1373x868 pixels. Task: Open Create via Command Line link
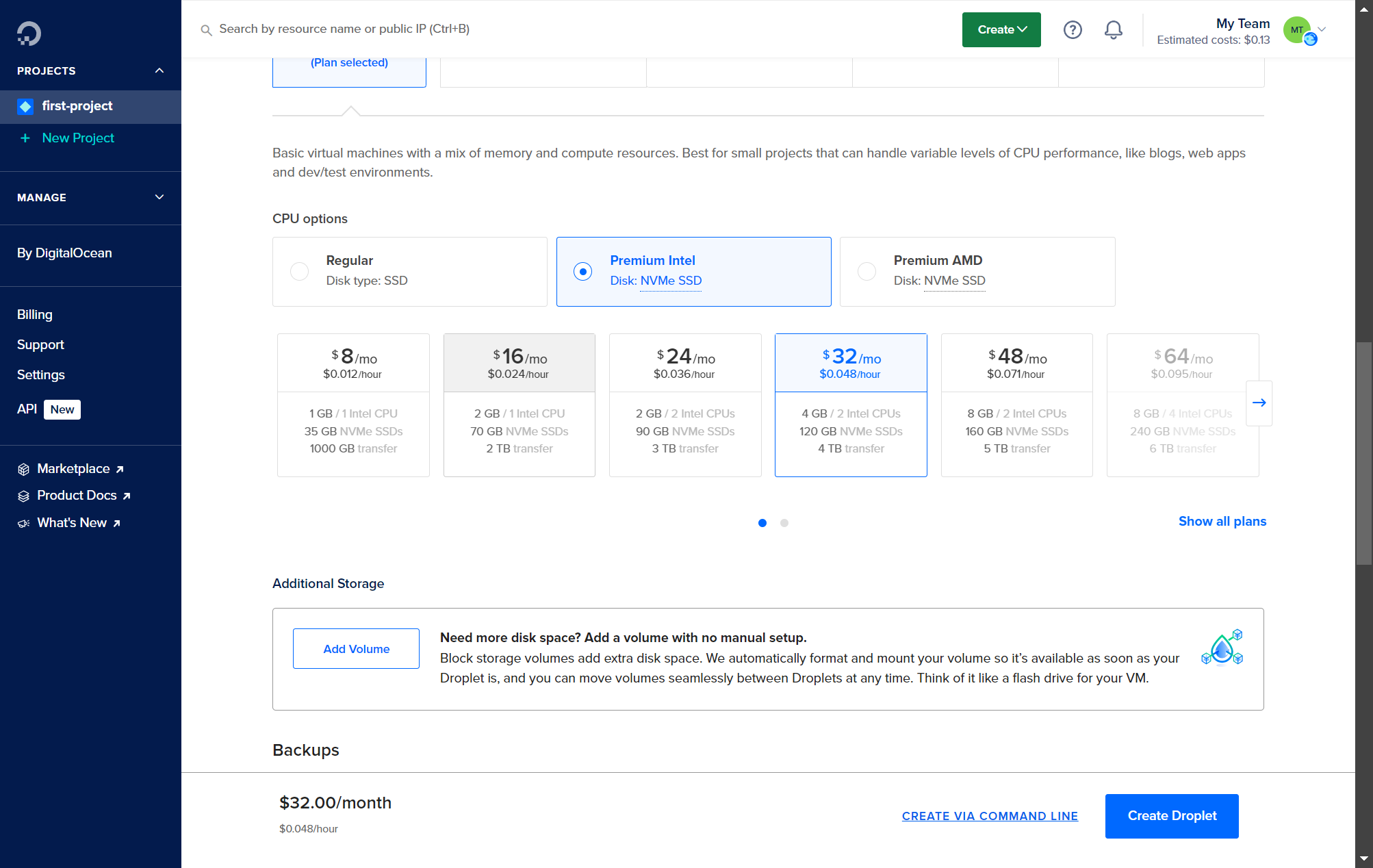pos(990,816)
